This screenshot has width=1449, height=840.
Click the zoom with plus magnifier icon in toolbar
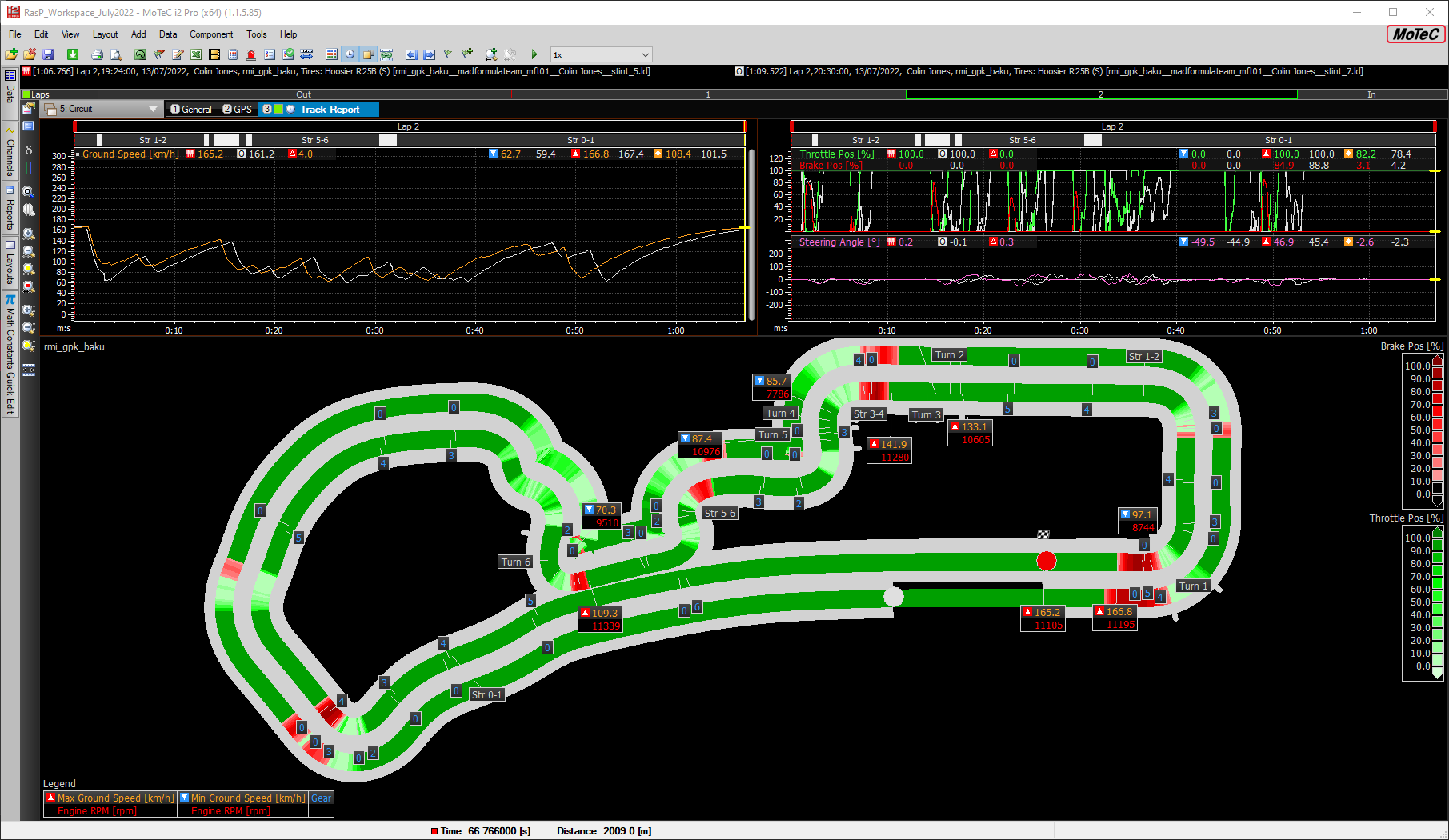tap(491, 54)
